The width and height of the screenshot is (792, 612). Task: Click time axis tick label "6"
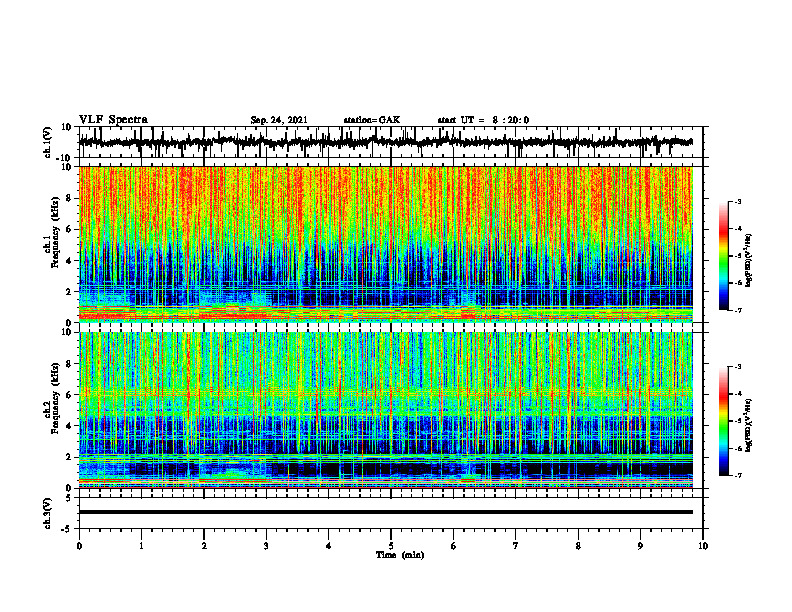tap(454, 546)
